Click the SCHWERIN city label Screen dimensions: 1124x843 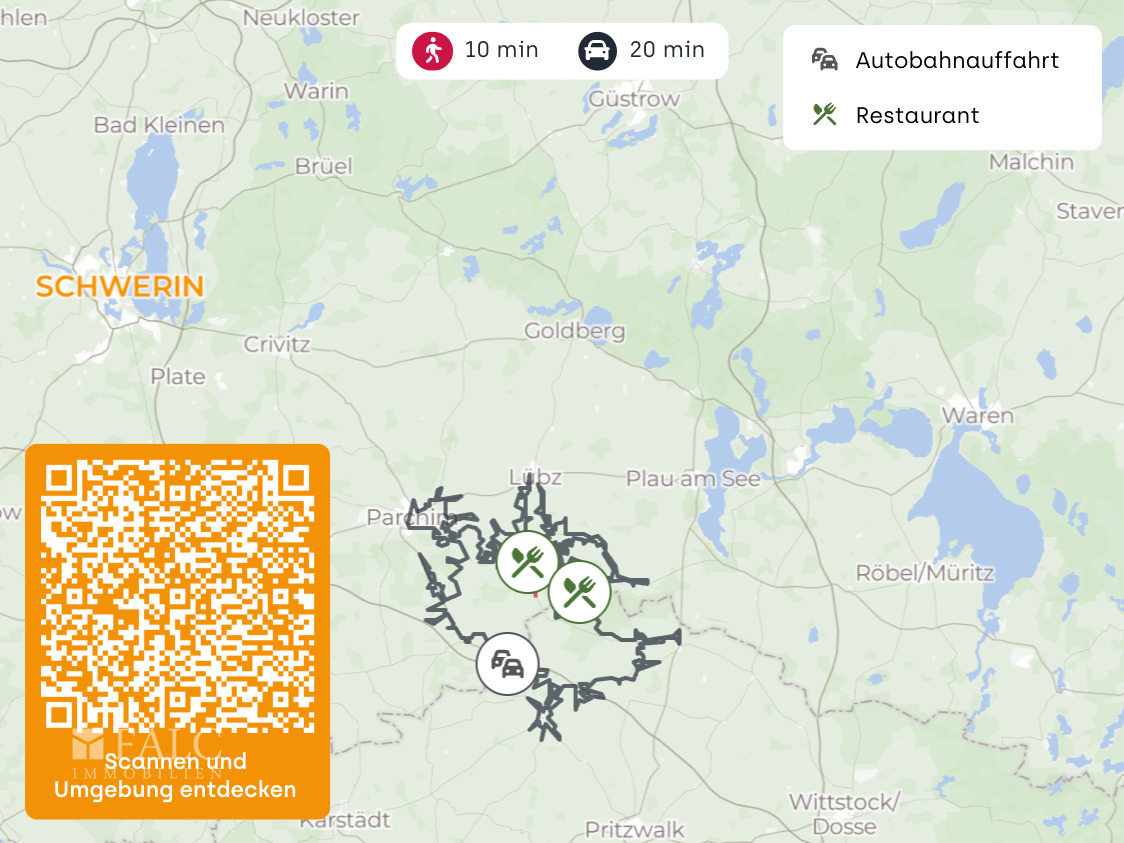point(120,287)
